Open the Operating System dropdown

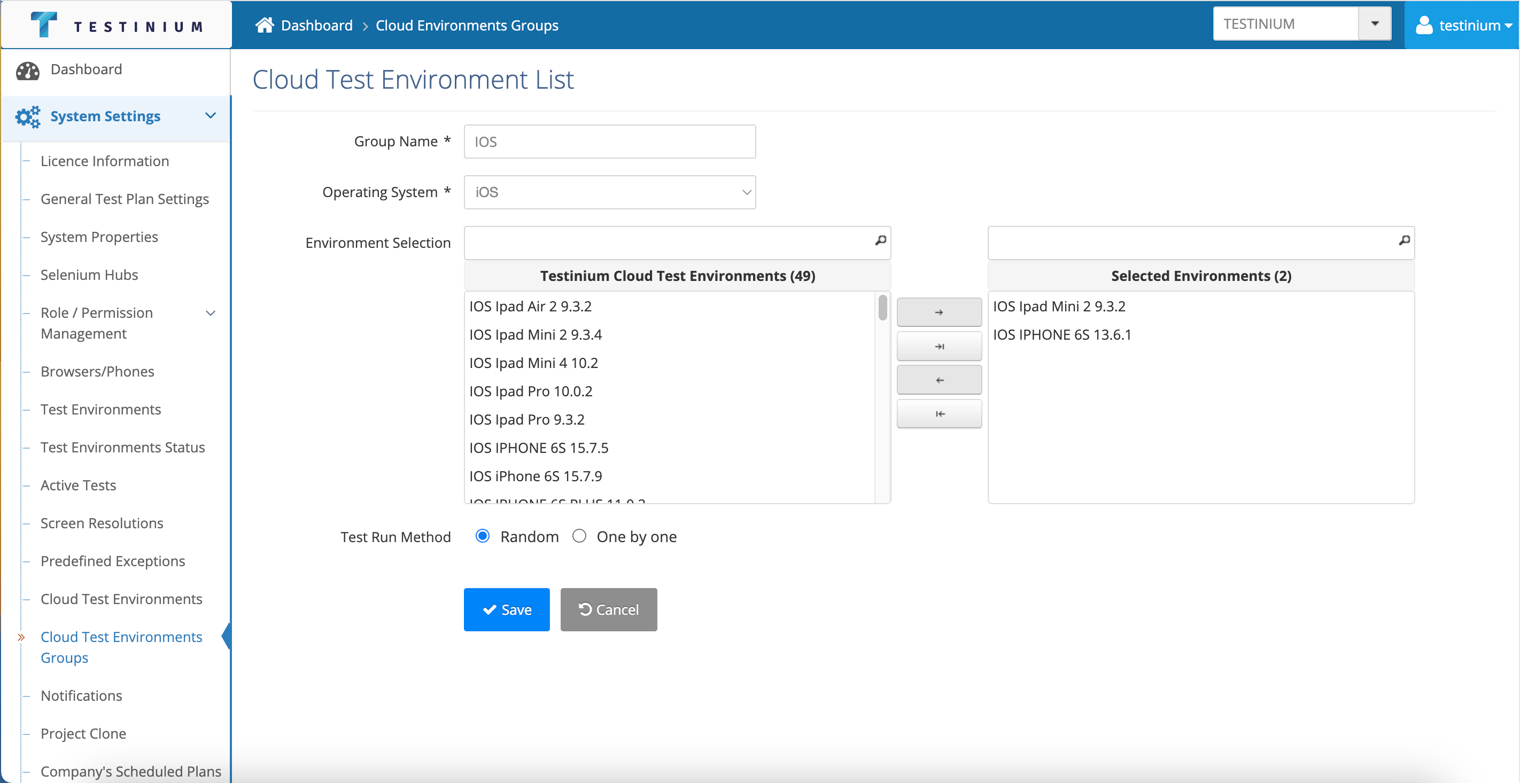[x=610, y=192]
